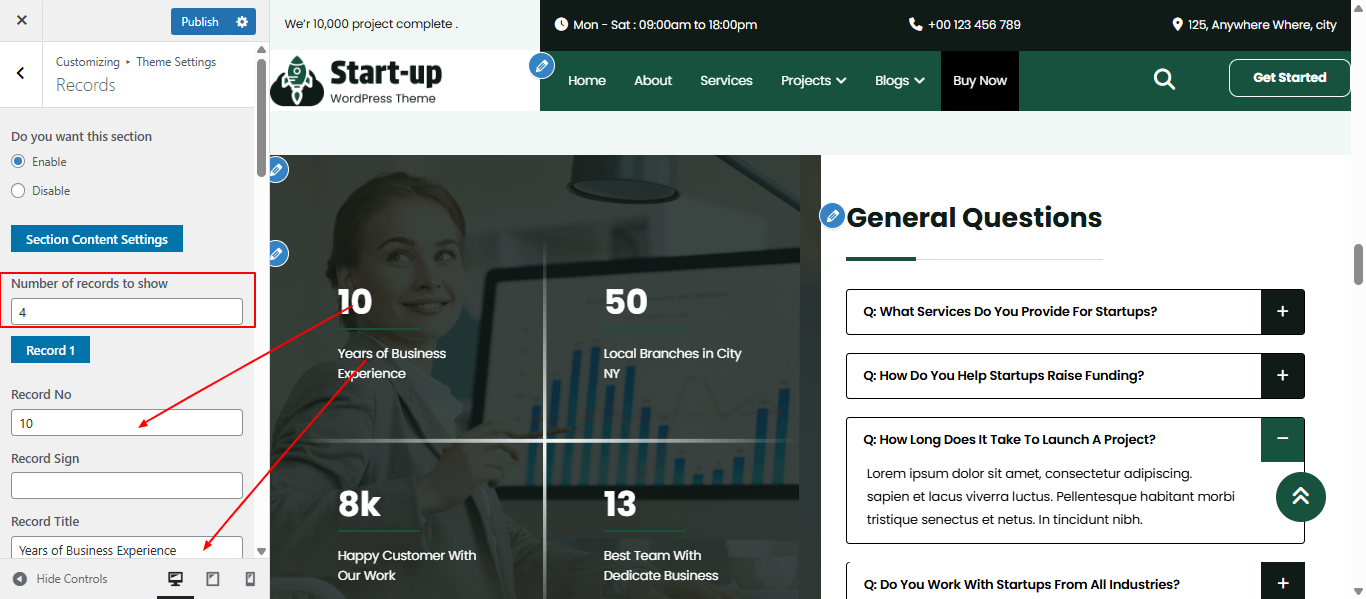Click the search icon in the header preview
1366x599 pixels.
coord(1163,77)
